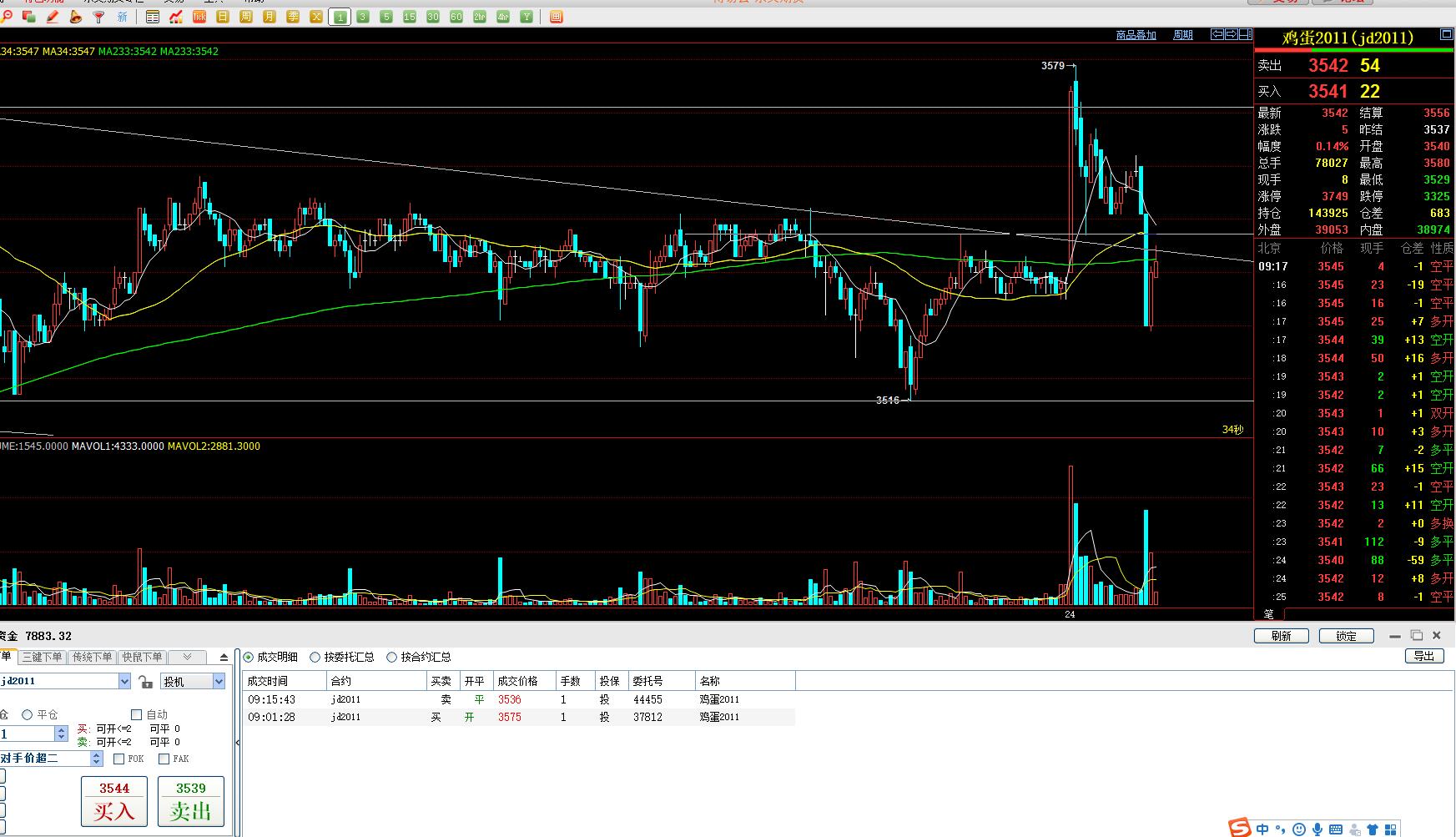The width and height of the screenshot is (1456, 837).
Task: Click the alert bell horn icon
Action: (x=76, y=16)
